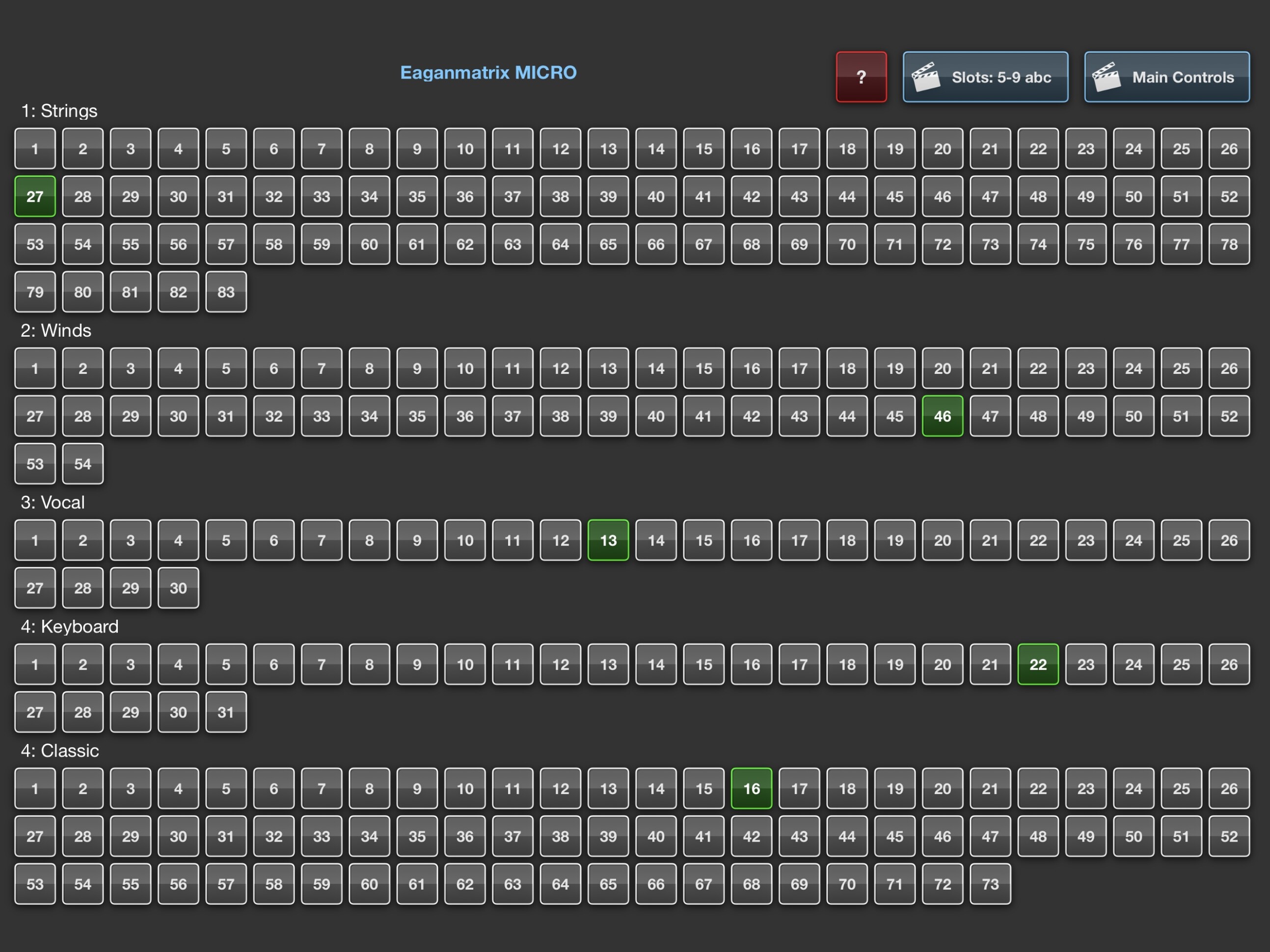Select Winds preset 52
Screen dimensions: 1270x952
tap(1229, 416)
